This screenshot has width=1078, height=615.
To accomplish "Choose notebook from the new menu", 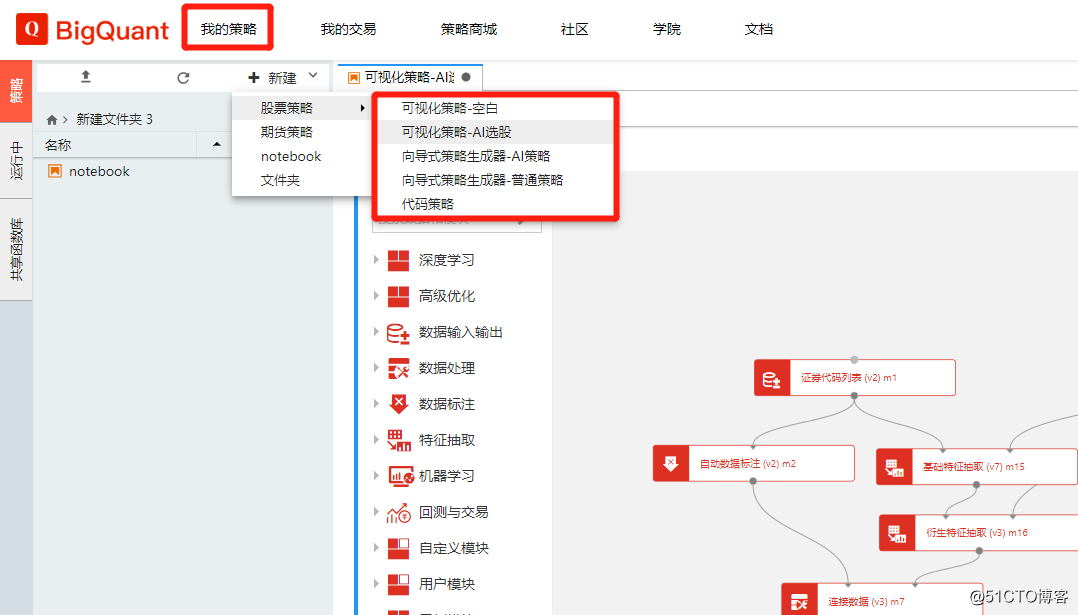I will pyautogui.click(x=301, y=156).
